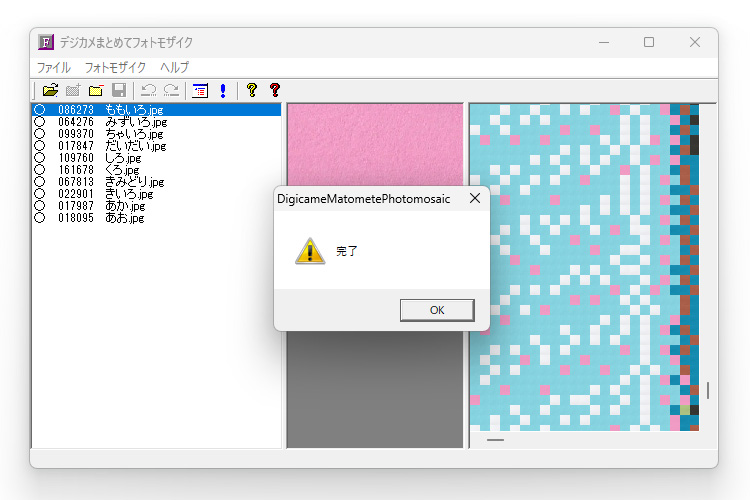Open the ファイル menu
The height and width of the screenshot is (500, 750).
coord(54,67)
